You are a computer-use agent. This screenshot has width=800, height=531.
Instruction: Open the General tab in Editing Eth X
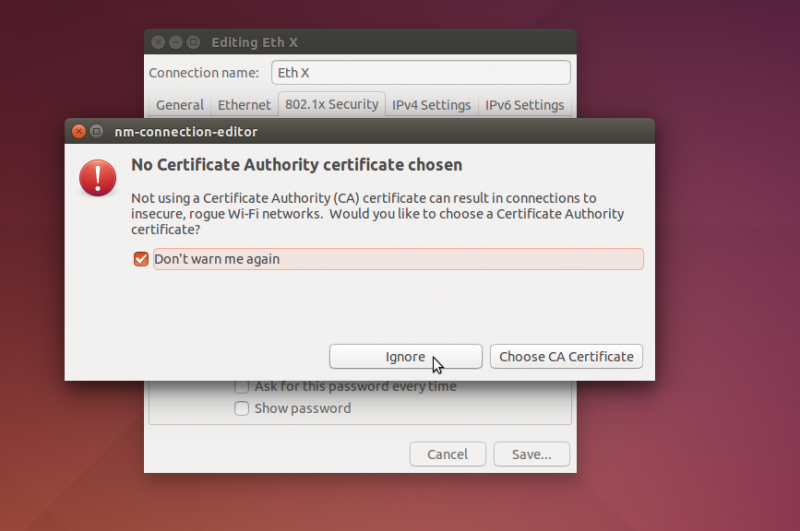tap(180, 105)
